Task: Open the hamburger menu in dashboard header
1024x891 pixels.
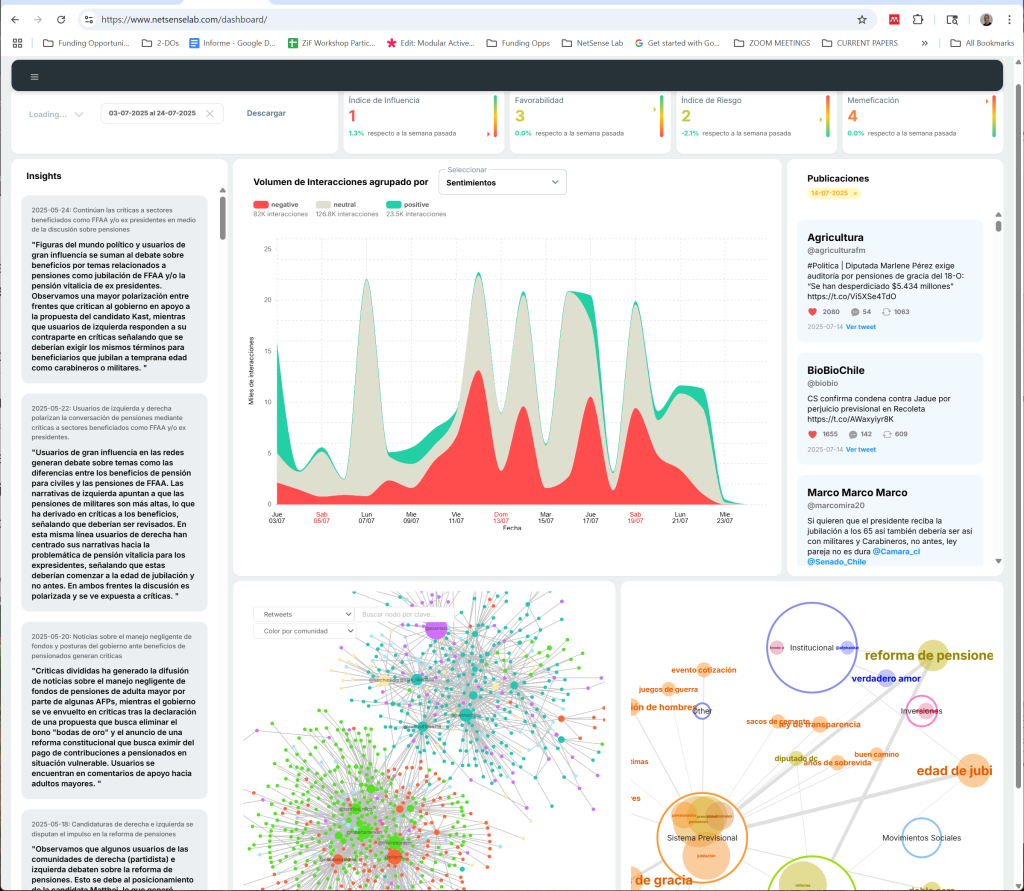Action: (34, 77)
